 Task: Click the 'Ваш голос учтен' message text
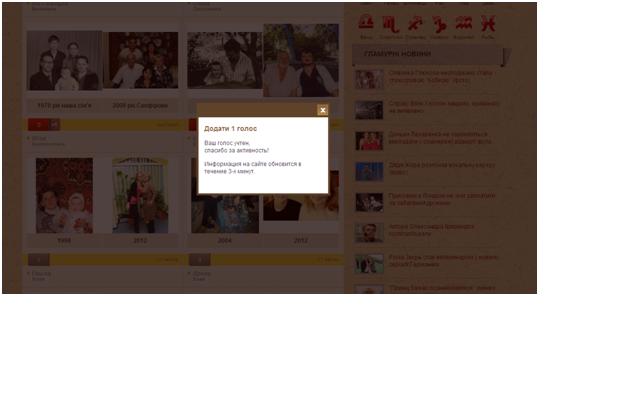click(x=227, y=143)
